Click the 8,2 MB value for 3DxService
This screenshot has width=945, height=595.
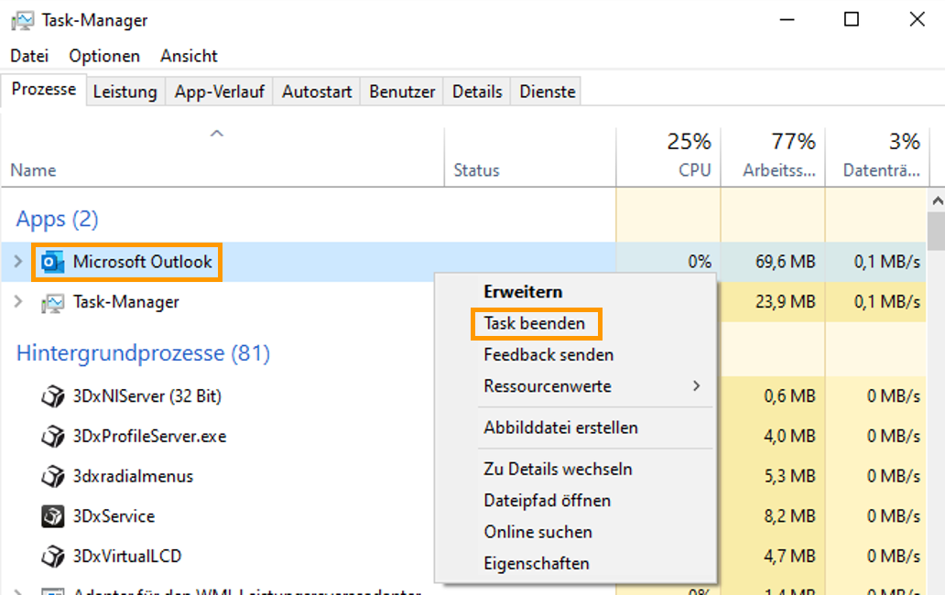tap(790, 517)
